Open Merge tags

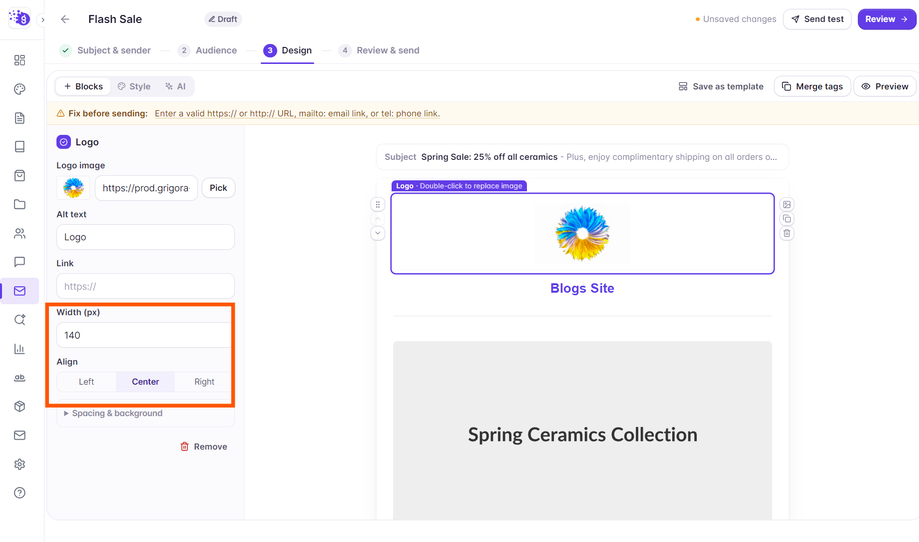(812, 86)
